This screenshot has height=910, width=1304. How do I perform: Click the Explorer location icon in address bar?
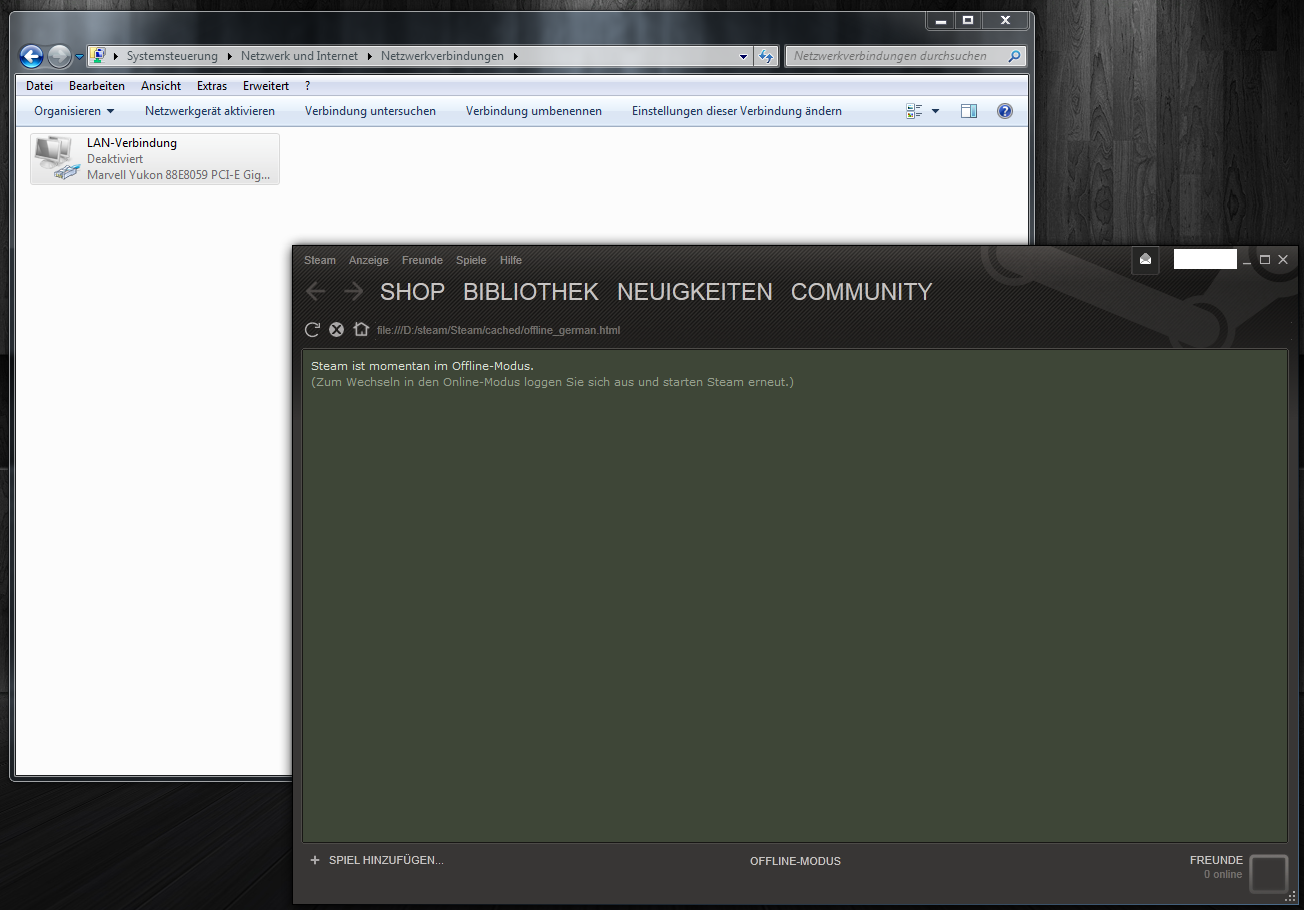(98, 56)
